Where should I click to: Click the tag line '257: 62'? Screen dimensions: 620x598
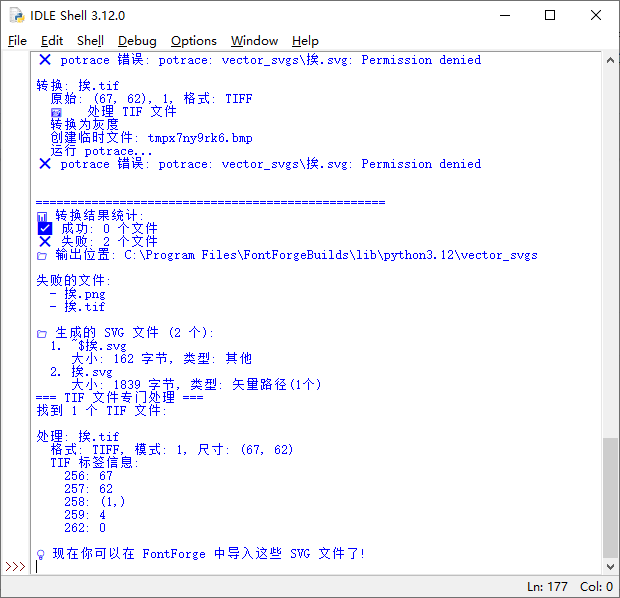(89, 488)
